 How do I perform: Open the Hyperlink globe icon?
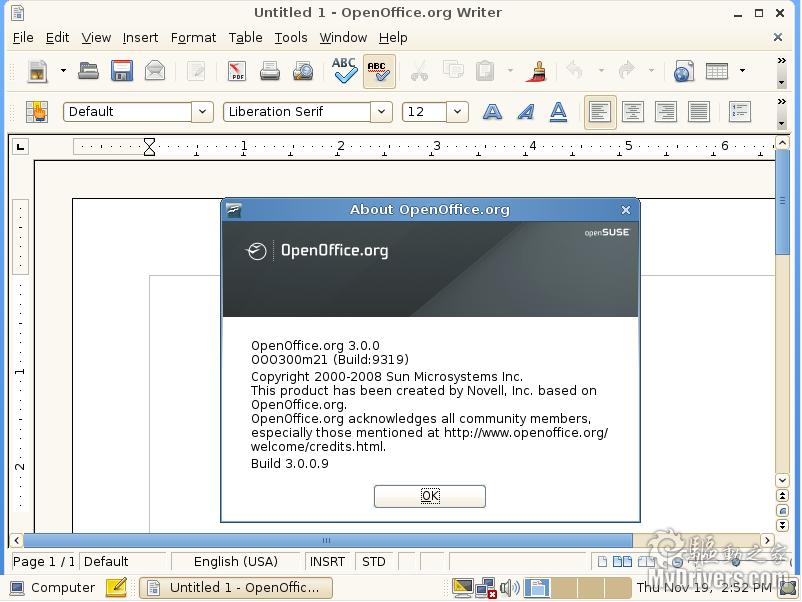[683, 71]
